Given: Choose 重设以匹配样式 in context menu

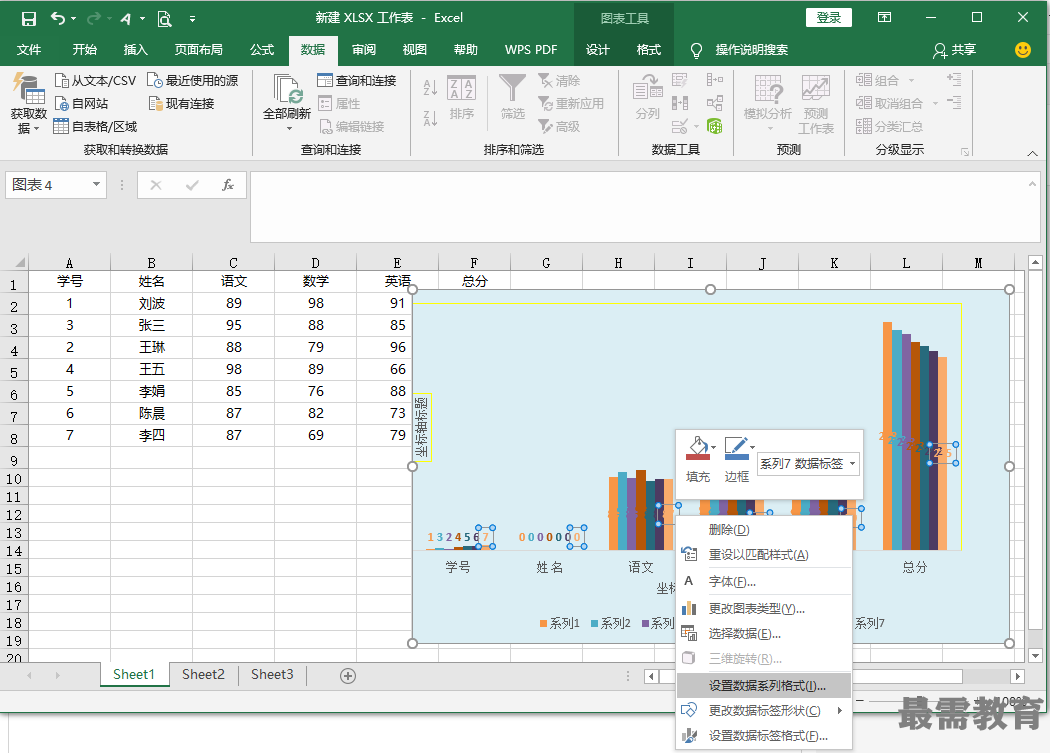Looking at the screenshot, I should (764, 555).
